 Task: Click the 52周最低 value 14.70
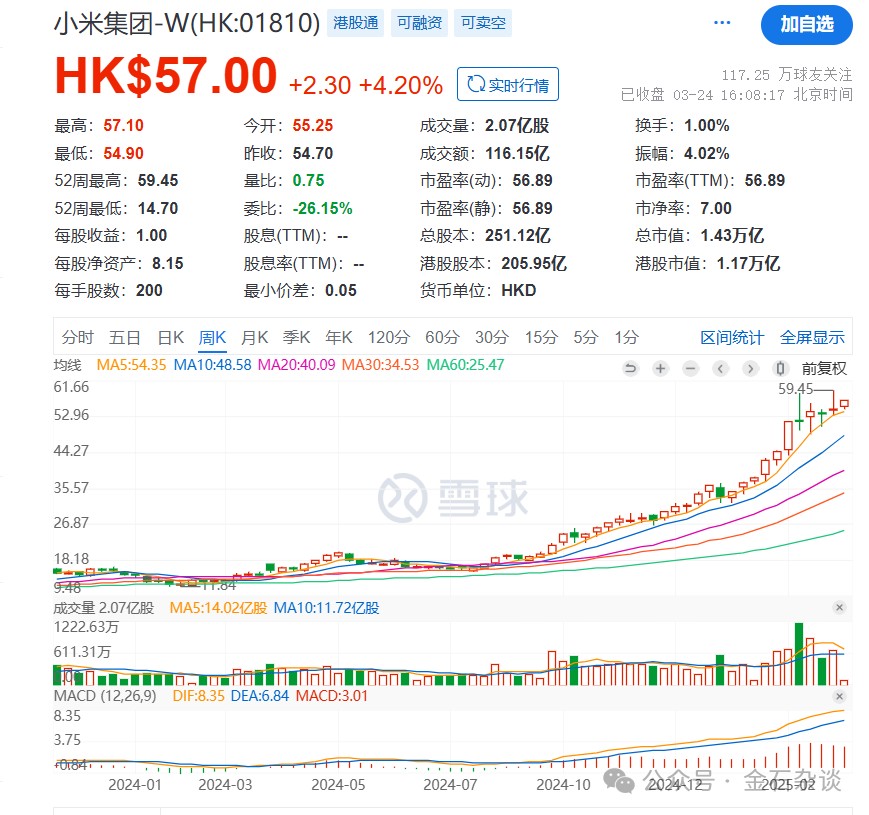tap(158, 208)
